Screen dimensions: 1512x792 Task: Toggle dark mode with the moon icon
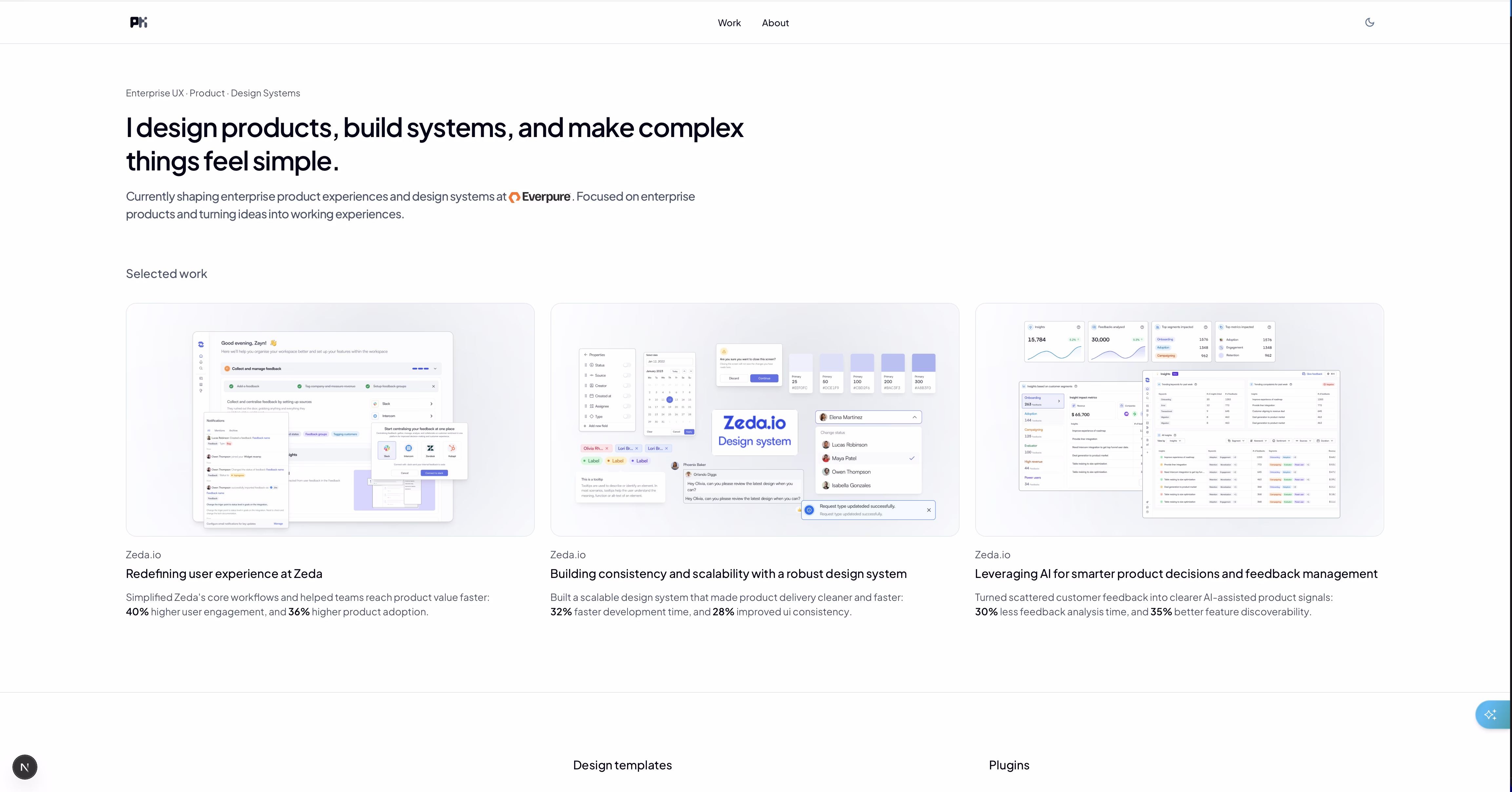(1369, 22)
